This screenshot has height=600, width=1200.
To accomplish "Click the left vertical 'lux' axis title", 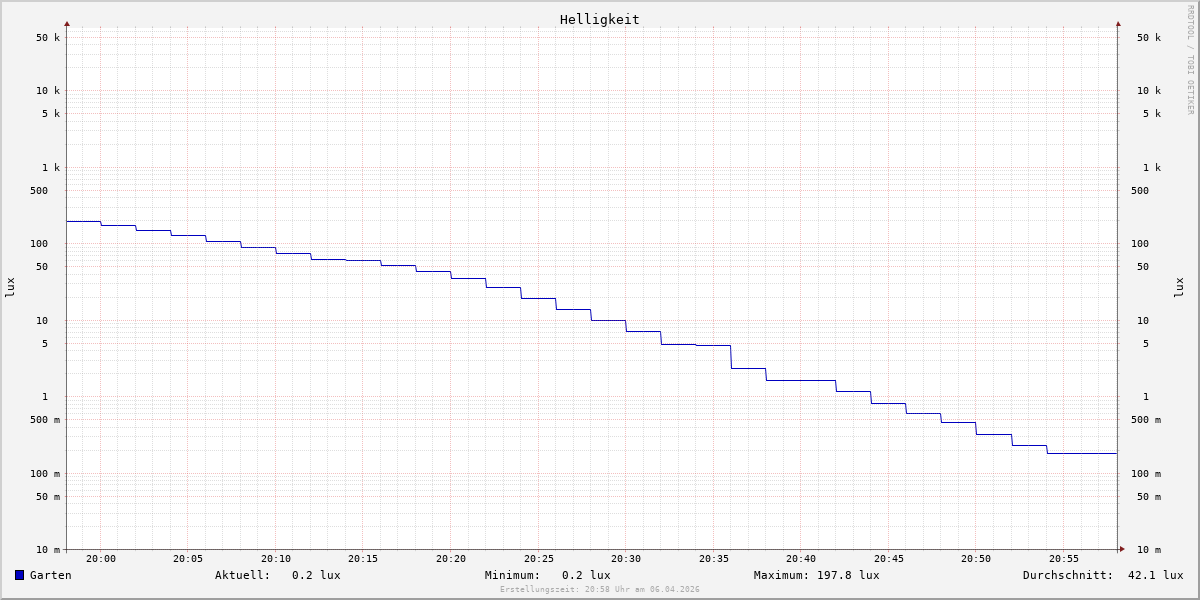I will click(x=10, y=288).
